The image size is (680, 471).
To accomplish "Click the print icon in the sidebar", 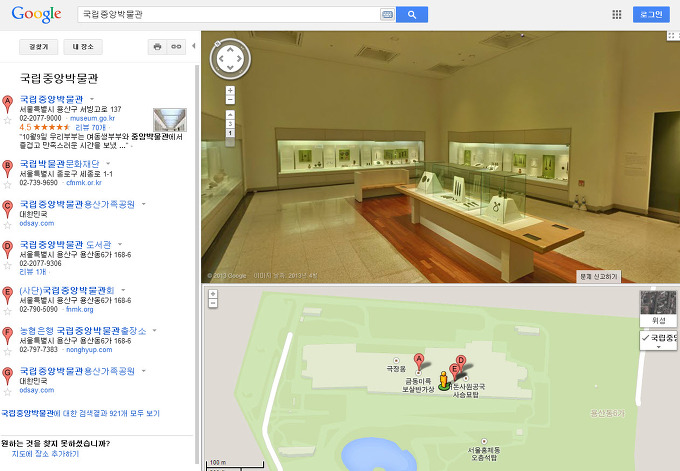I will [x=157, y=46].
